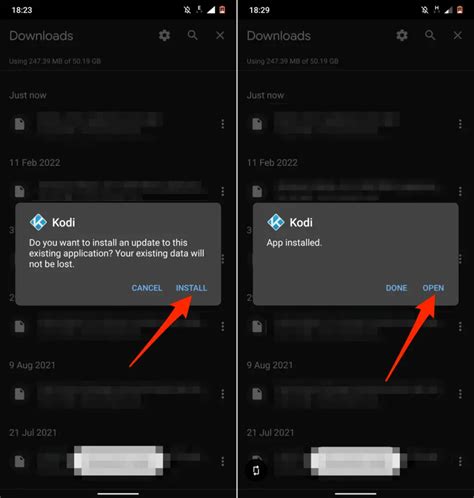Viewport: 474px width, 498px height.
Task: Open more options for left 9 Aug 2021 download
Action: point(222,394)
